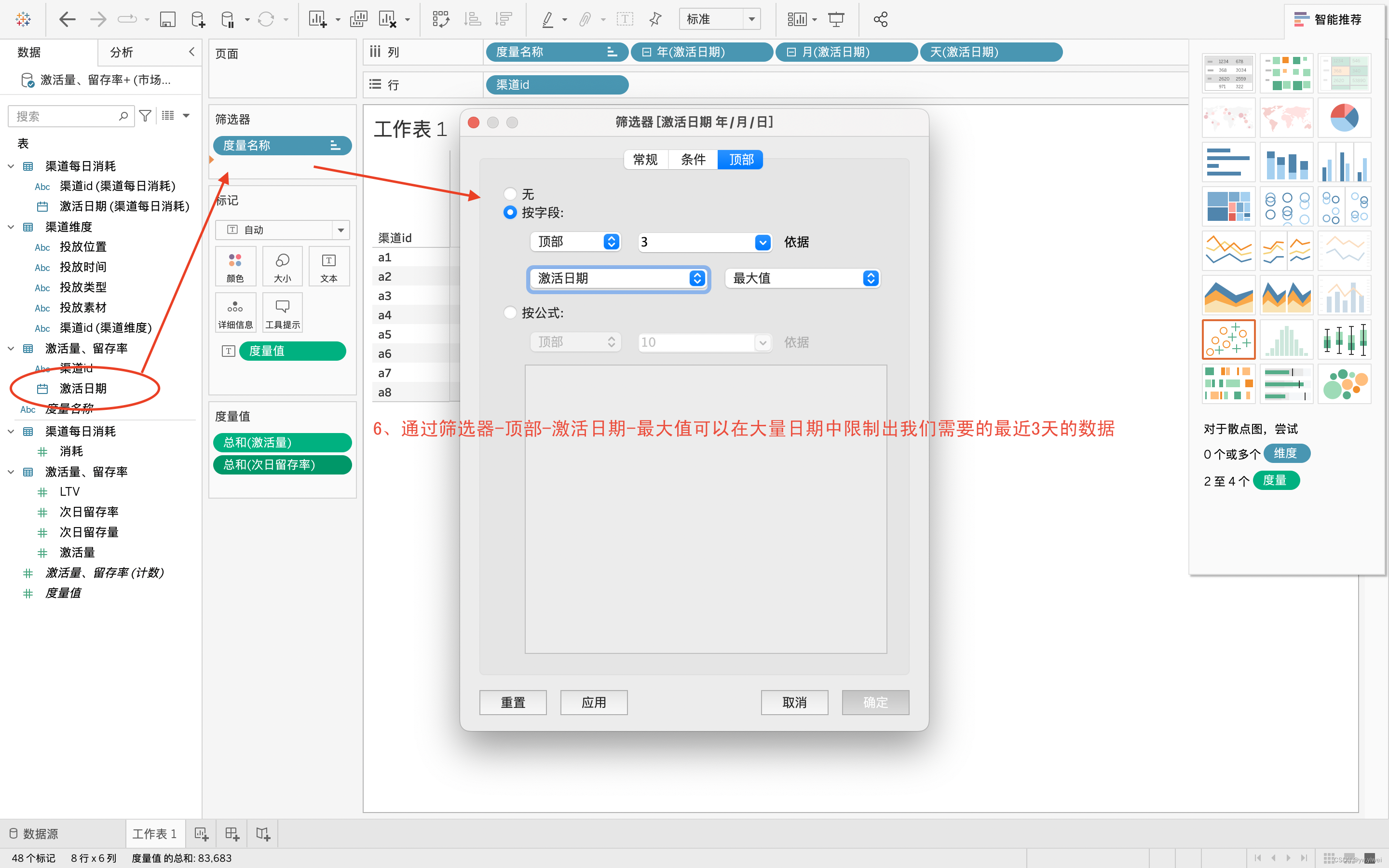Click the new dashboard icon at bottom

[232, 834]
